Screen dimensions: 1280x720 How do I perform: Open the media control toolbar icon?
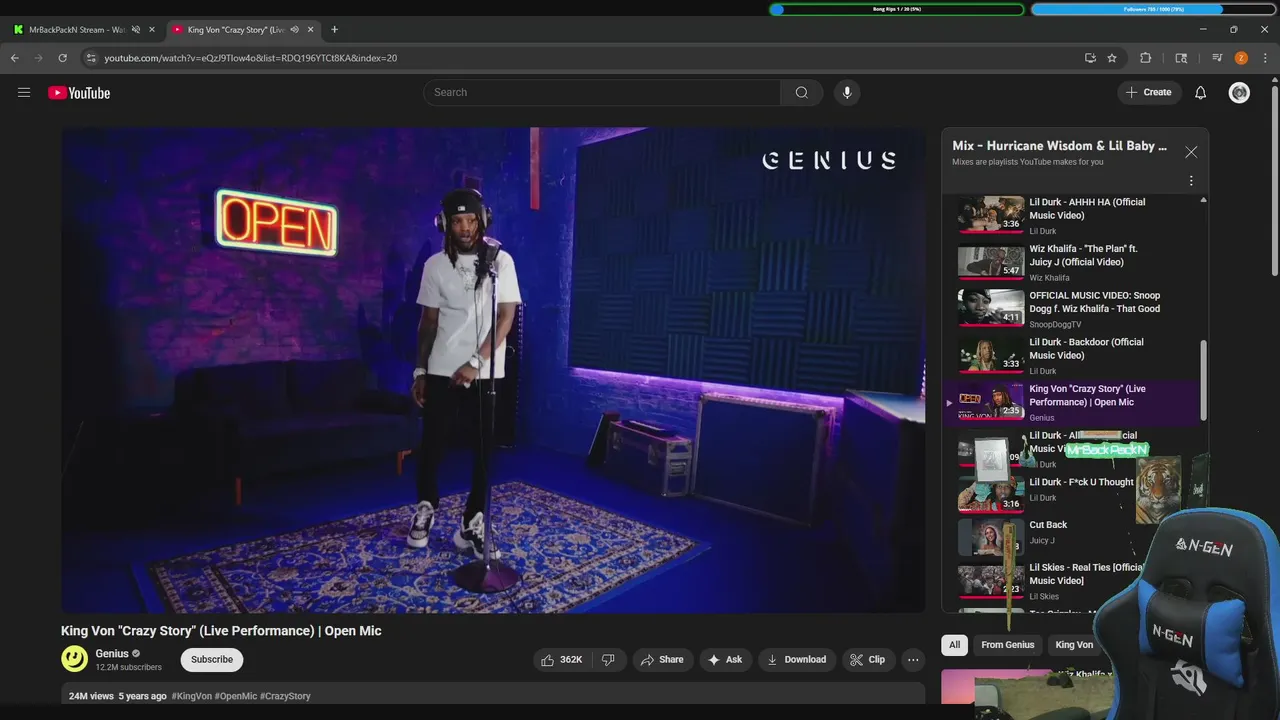point(1217,58)
